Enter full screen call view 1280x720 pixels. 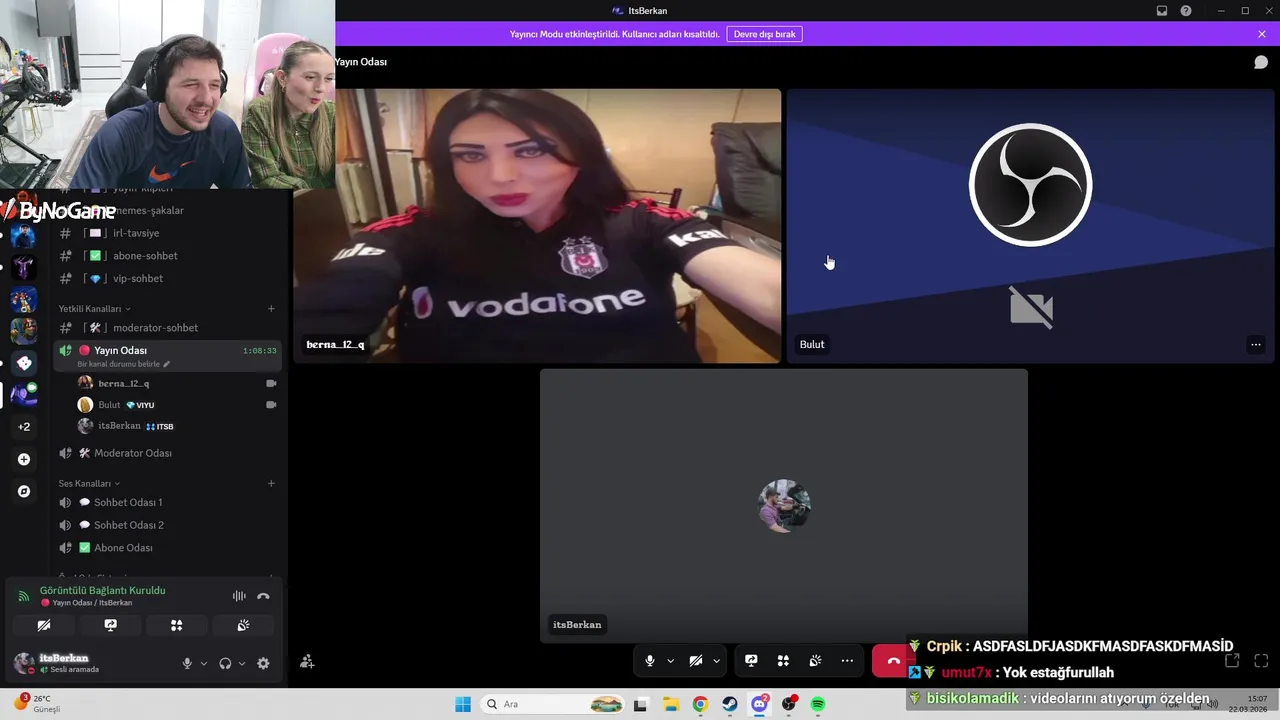click(1261, 660)
